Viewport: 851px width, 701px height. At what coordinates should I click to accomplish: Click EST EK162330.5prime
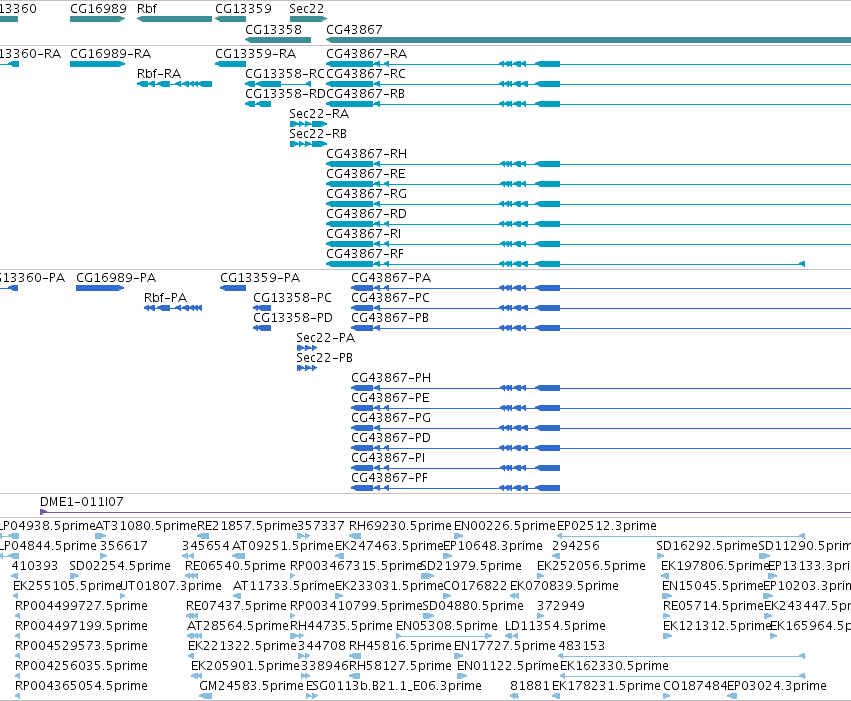click(614, 666)
